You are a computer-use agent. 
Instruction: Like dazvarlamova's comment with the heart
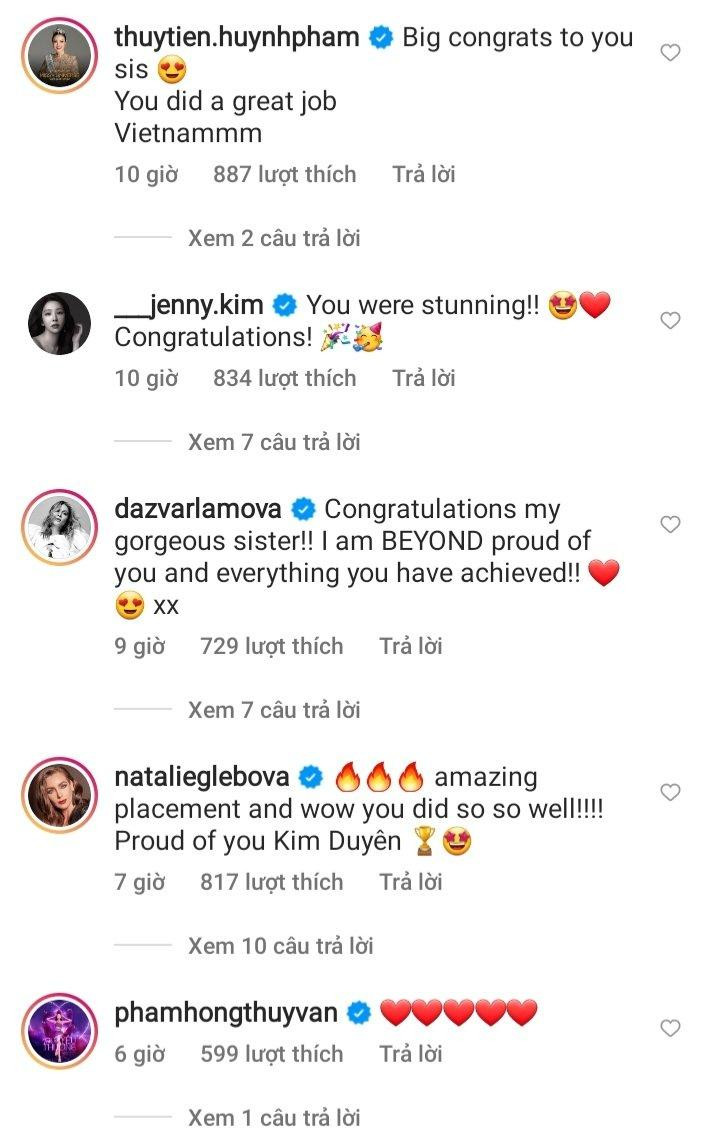[x=670, y=524]
